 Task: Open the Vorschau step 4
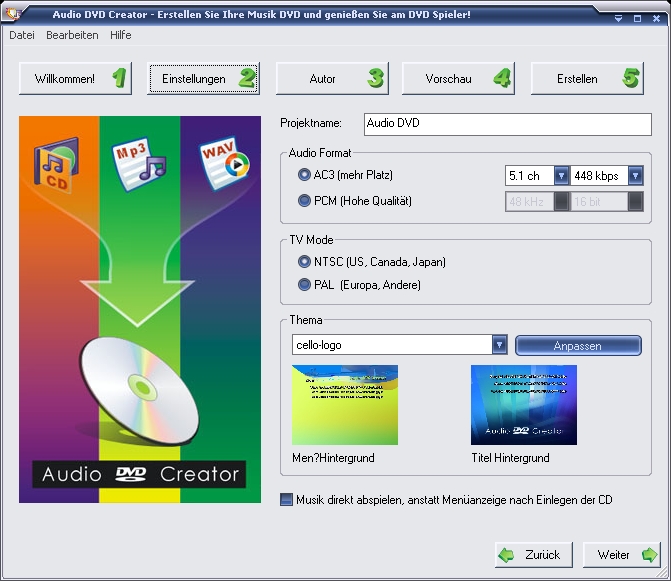[x=458, y=79]
